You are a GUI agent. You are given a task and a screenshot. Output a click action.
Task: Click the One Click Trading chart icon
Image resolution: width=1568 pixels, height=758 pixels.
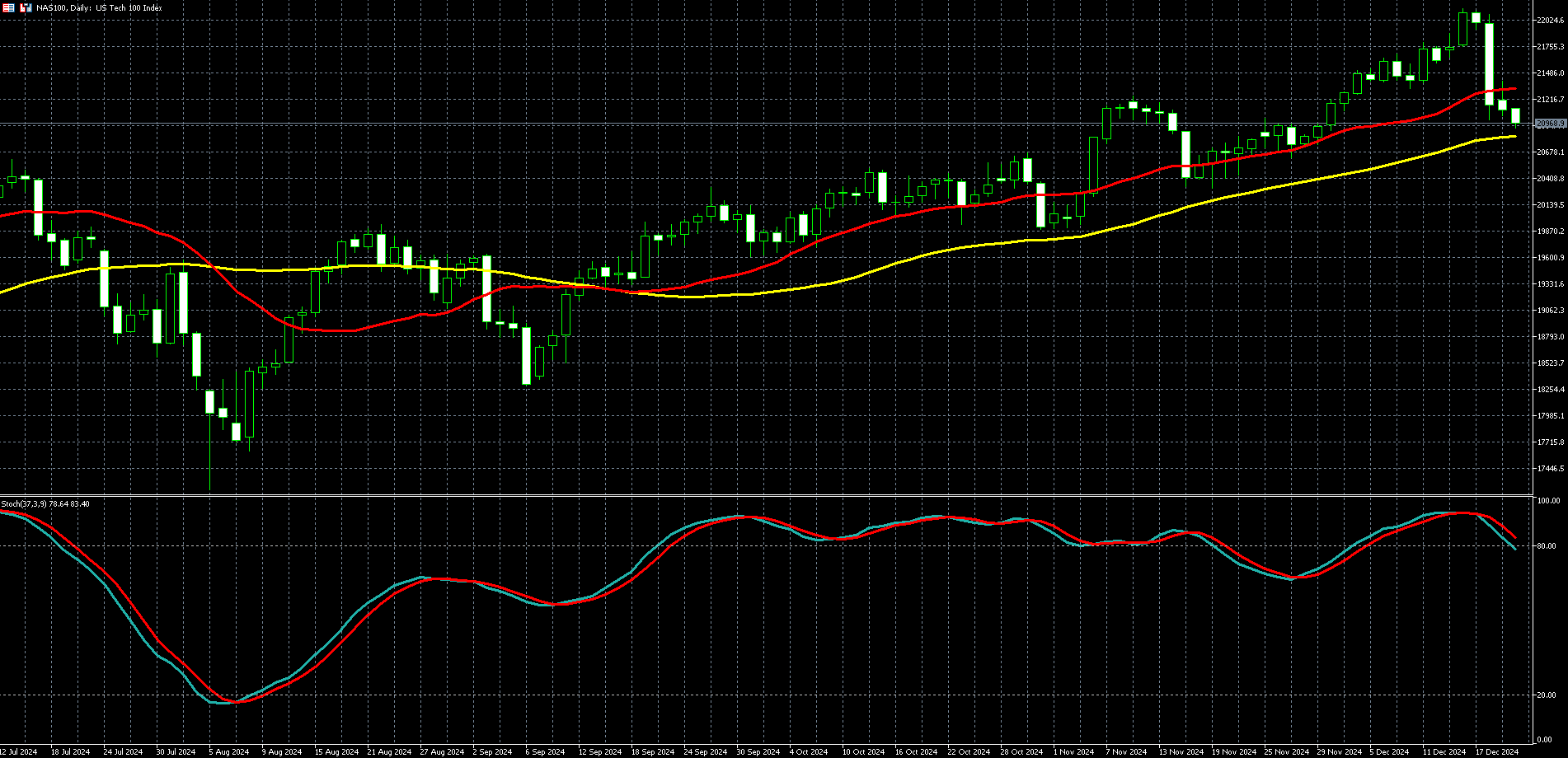pyautogui.click(x=26, y=7)
